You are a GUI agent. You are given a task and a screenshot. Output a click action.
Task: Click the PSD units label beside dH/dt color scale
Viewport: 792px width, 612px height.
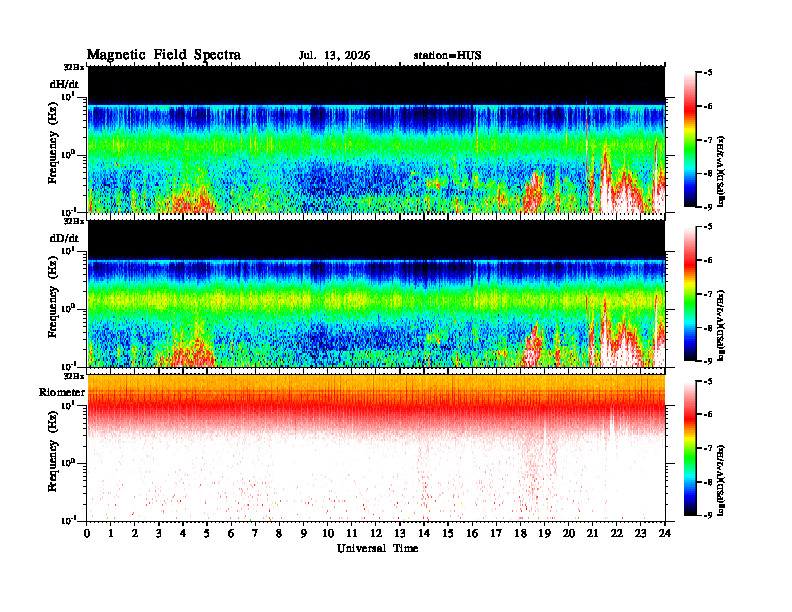click(x=722, y=171)
